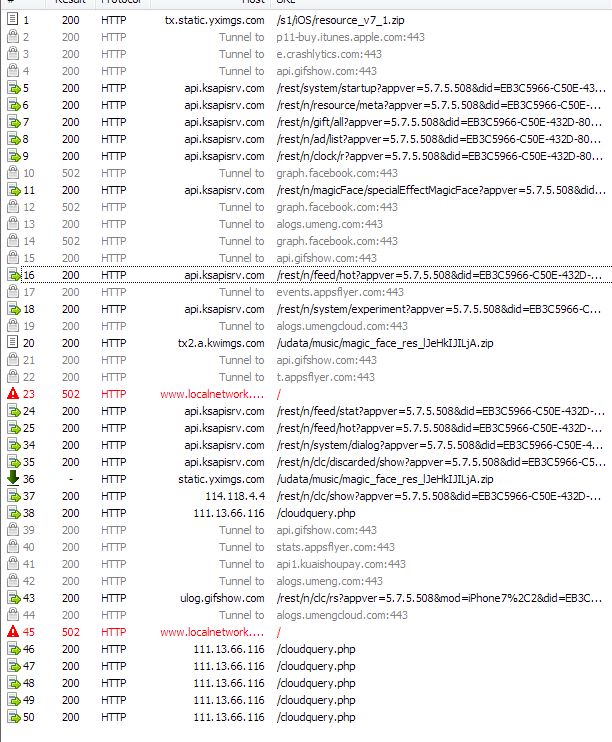
Task: Select the p11-buy.itunes.apple.com:443 tunnel row
Action: [x=350, y=37]
